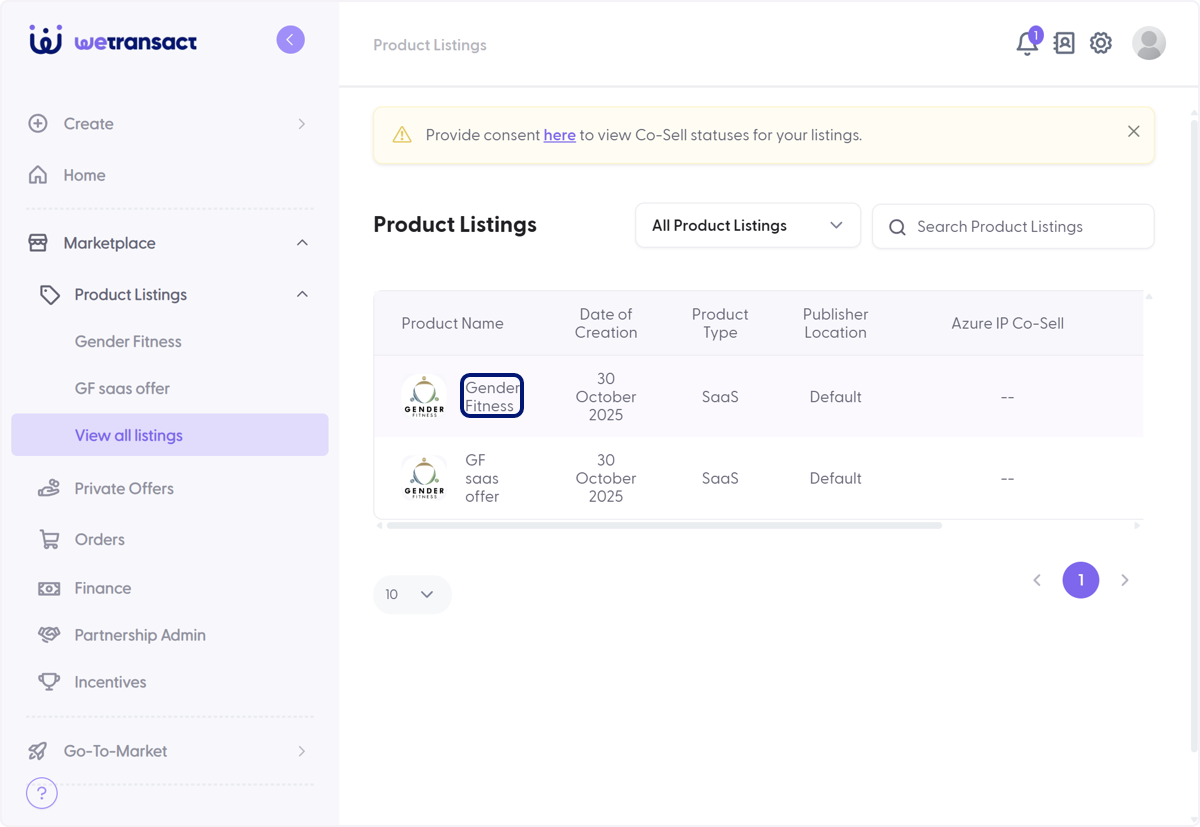1200x827 pixels.
Task: Open the help question mark button
Action: pyautogui.click(x=41, y=793)
